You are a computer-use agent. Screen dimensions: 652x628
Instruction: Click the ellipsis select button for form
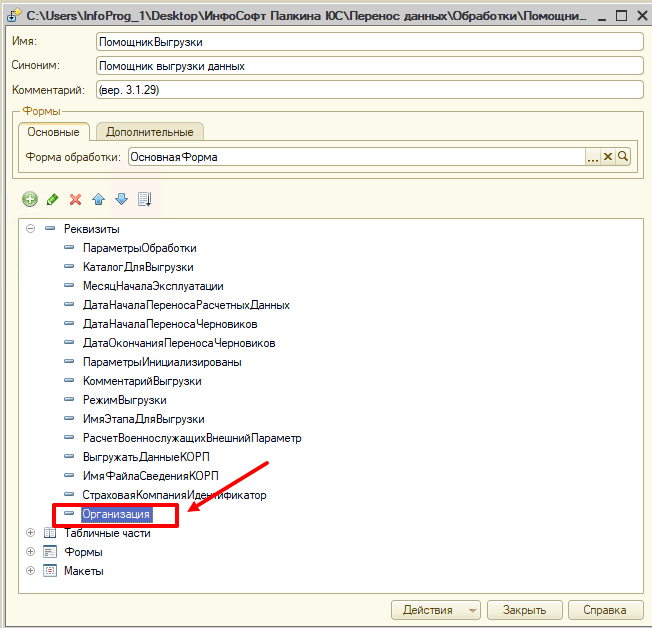coord(592,157)
